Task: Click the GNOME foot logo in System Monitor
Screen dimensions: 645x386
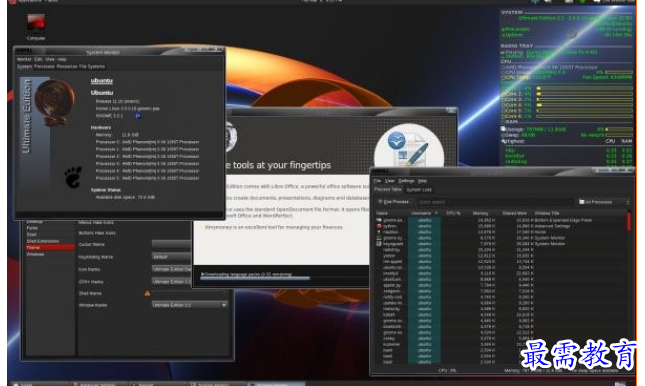Action: point(73,177)
